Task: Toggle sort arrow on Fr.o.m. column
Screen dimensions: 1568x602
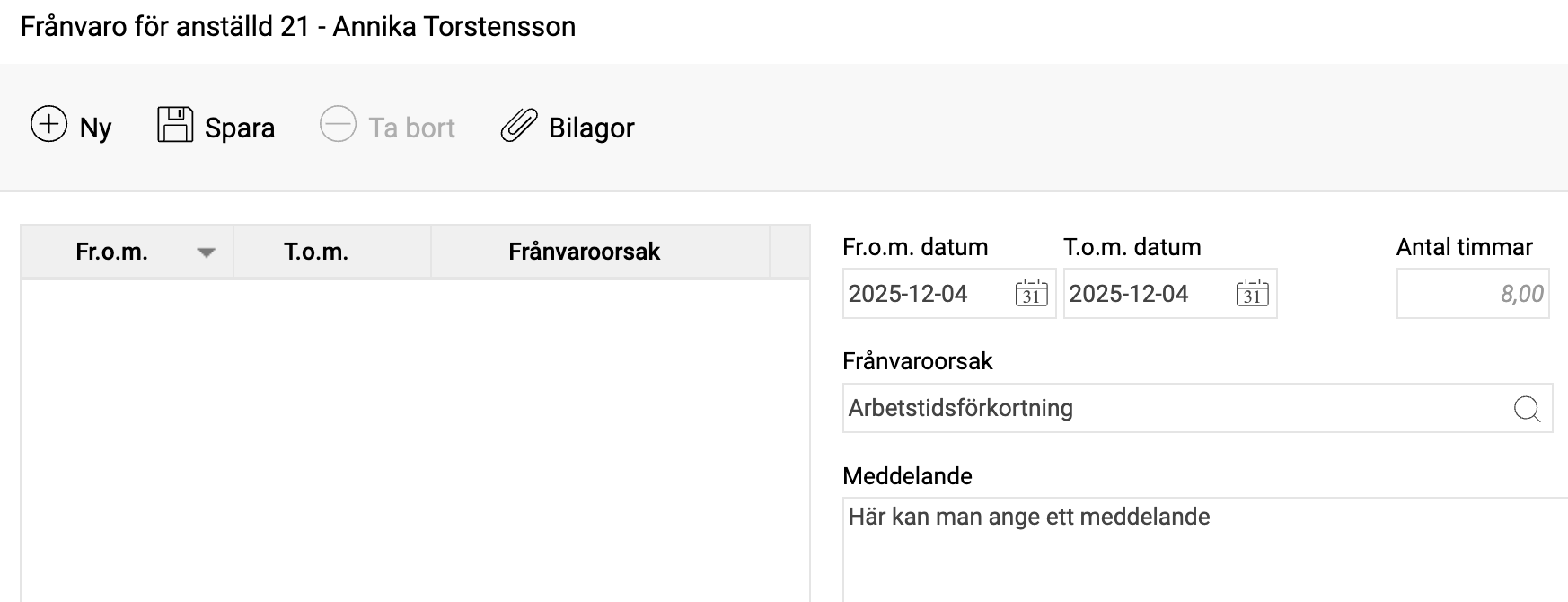Action: tap(207, 252)
